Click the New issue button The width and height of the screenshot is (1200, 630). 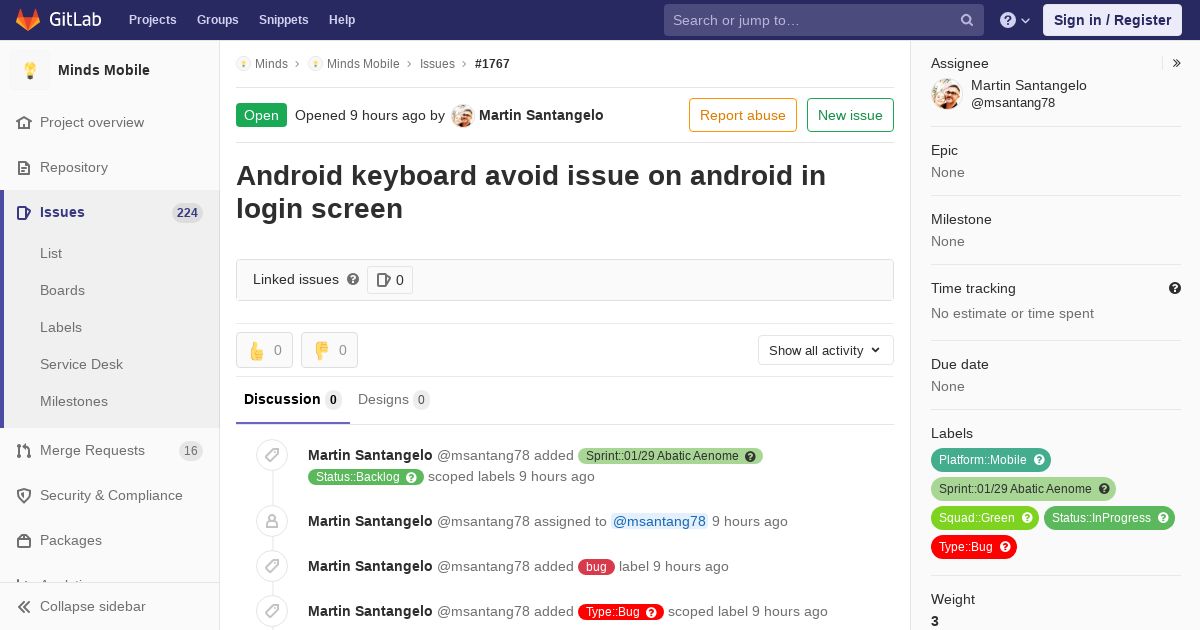[x=850, y=115]
